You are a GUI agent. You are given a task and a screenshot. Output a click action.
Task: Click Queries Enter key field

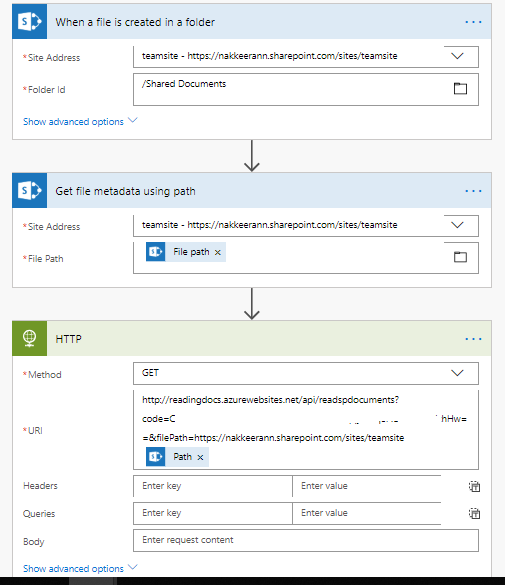tap(213, 513)
